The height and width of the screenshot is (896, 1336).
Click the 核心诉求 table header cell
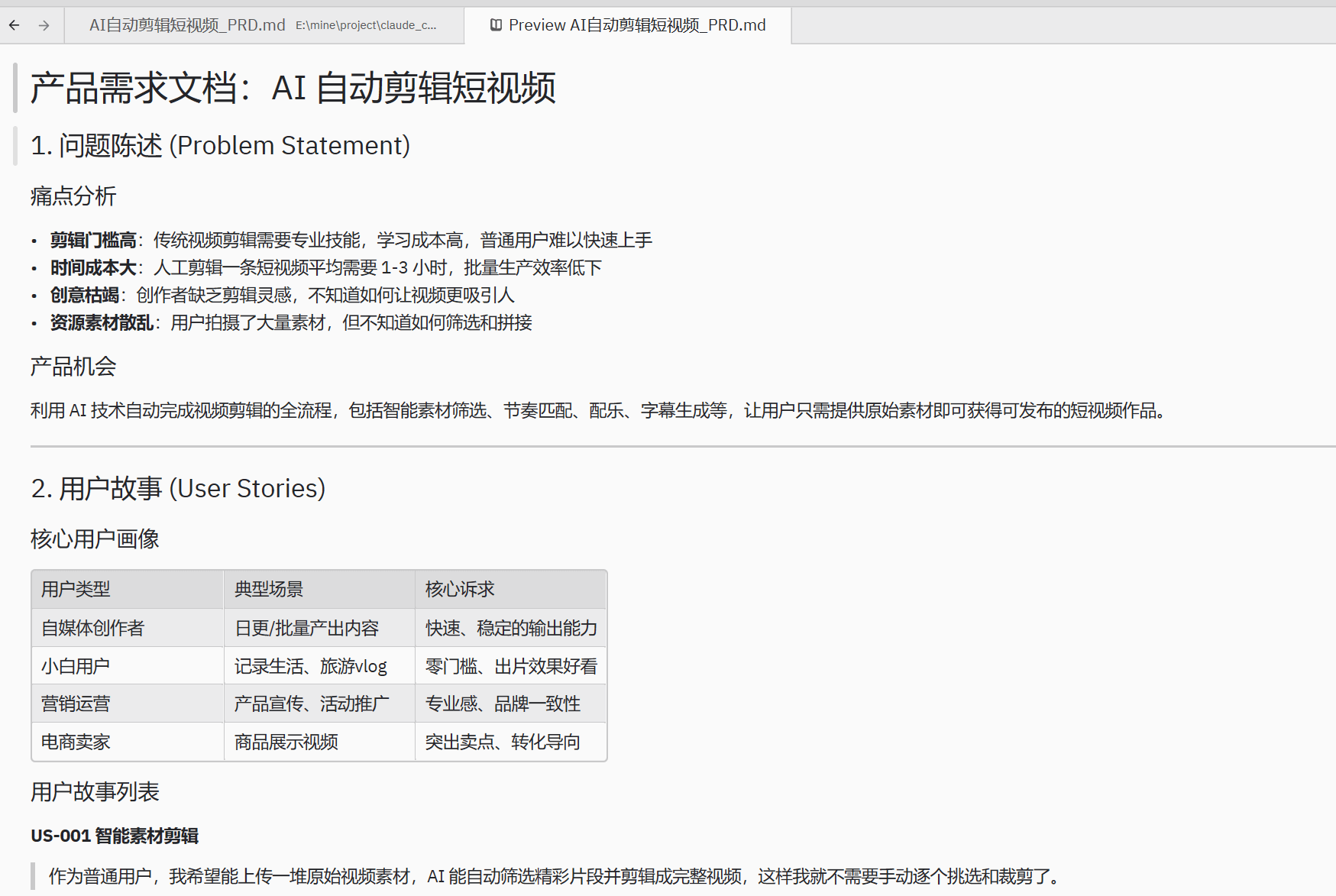pyautogui.click(x=460, y=589)
